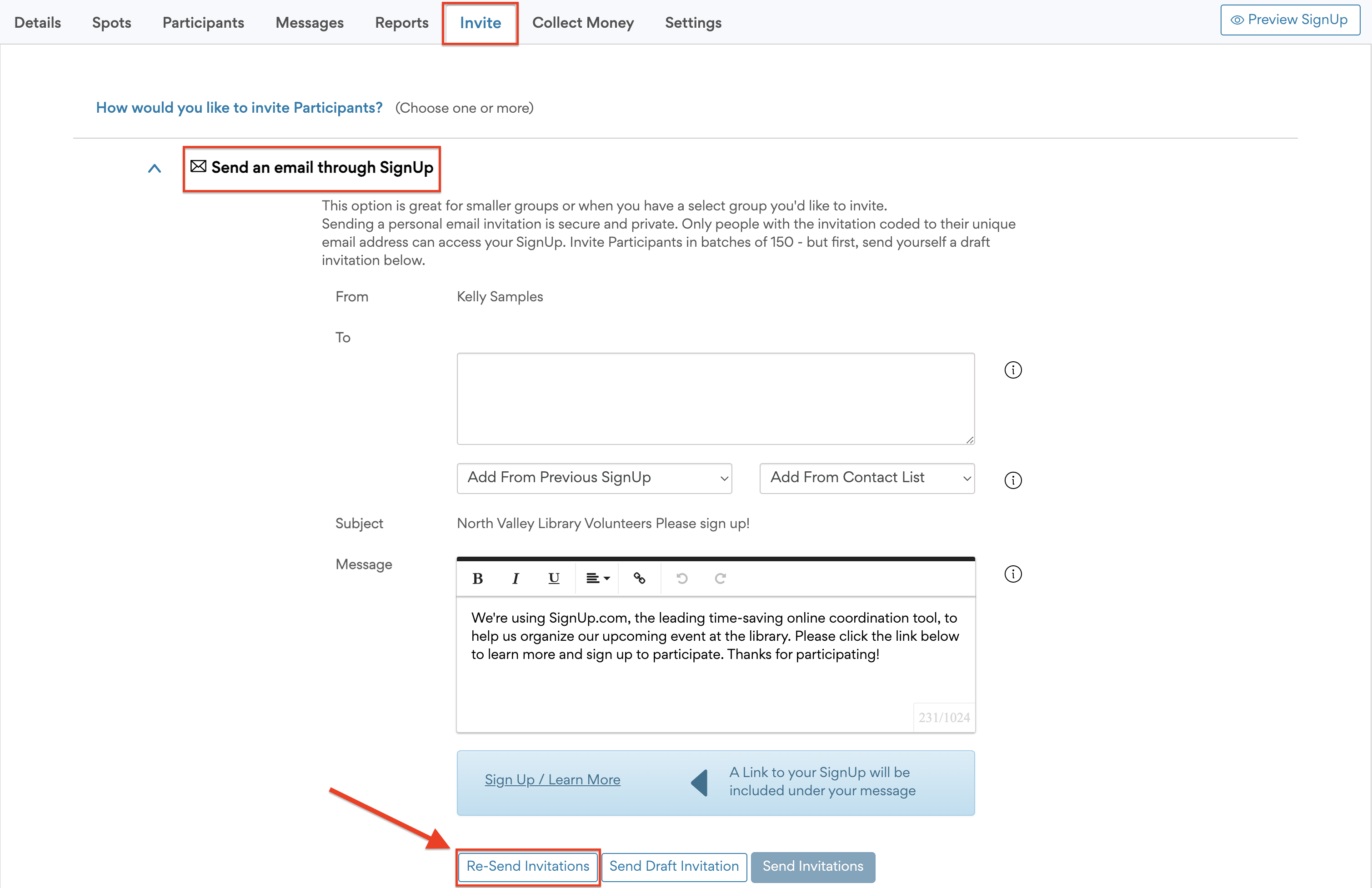Open the Spots tab
The image size is (1372, 888).
[111, 22]
